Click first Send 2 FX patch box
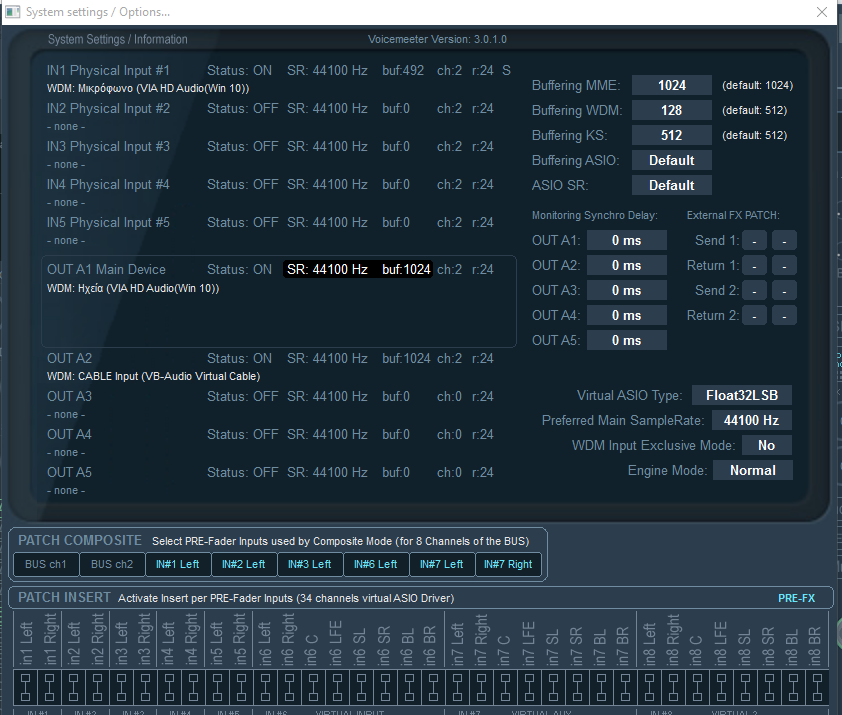This screenshot has width=842, height=715. [754, 291]
